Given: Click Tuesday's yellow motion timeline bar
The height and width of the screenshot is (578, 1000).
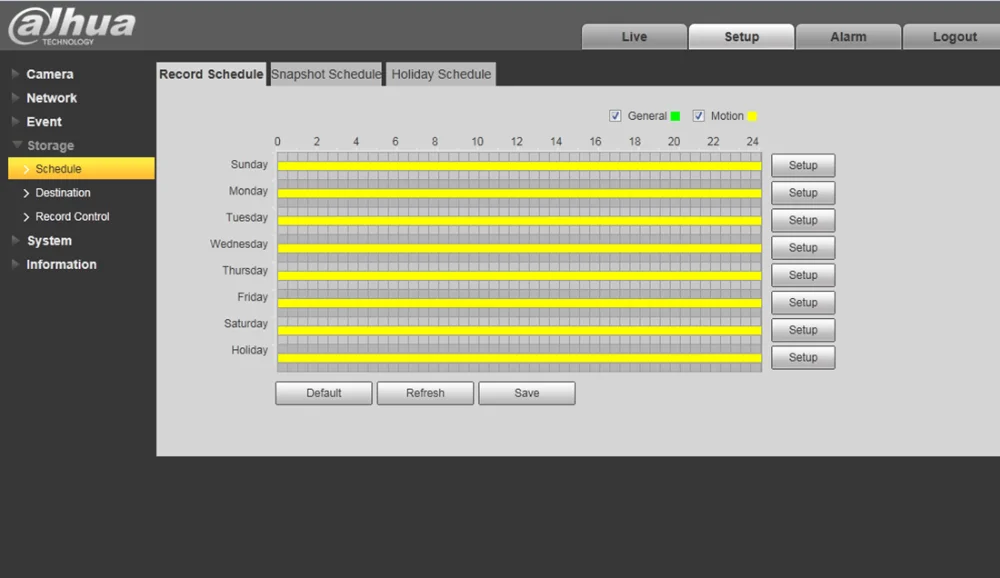Looking at the screenshot, I should 519,221.
